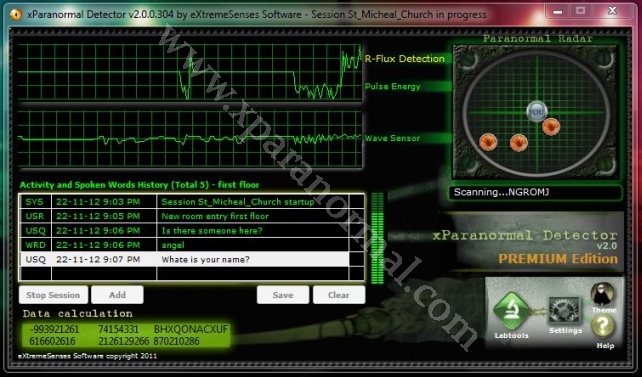The image size is (642, 377).
Task: Click the Add button
Action: click(x=117, y=295)
